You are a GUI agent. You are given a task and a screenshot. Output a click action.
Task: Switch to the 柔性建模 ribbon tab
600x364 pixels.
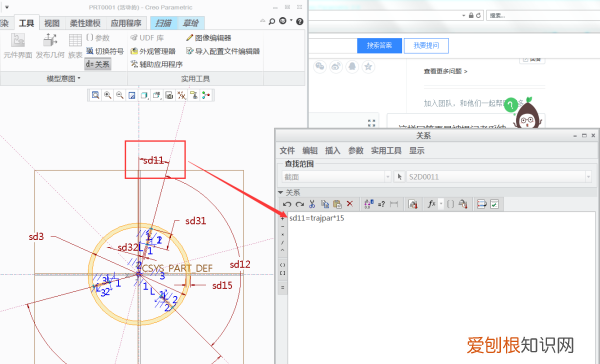pos(85,23)
